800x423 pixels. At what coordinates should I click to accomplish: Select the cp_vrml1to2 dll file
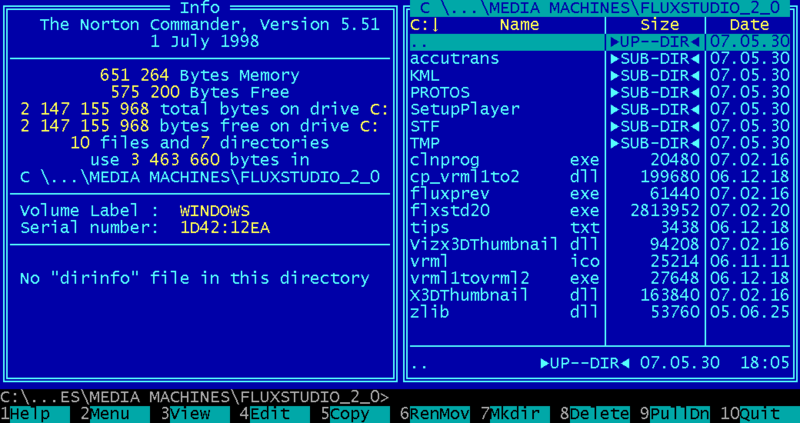tap(600, 177)
